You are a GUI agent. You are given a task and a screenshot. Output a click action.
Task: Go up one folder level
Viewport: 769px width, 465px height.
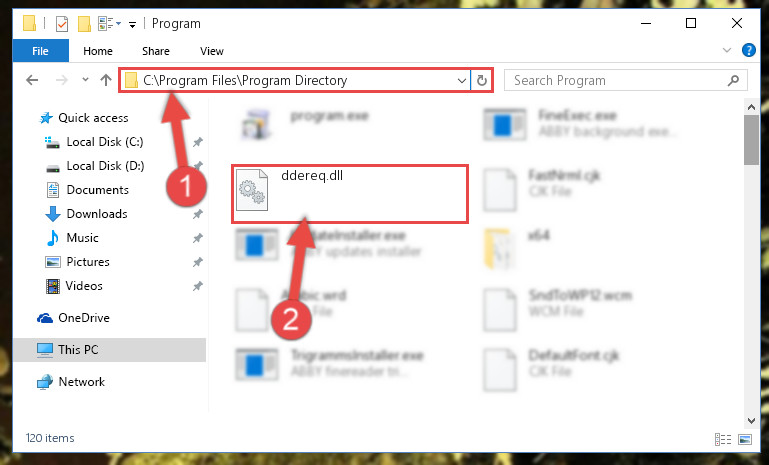point(106,80)
